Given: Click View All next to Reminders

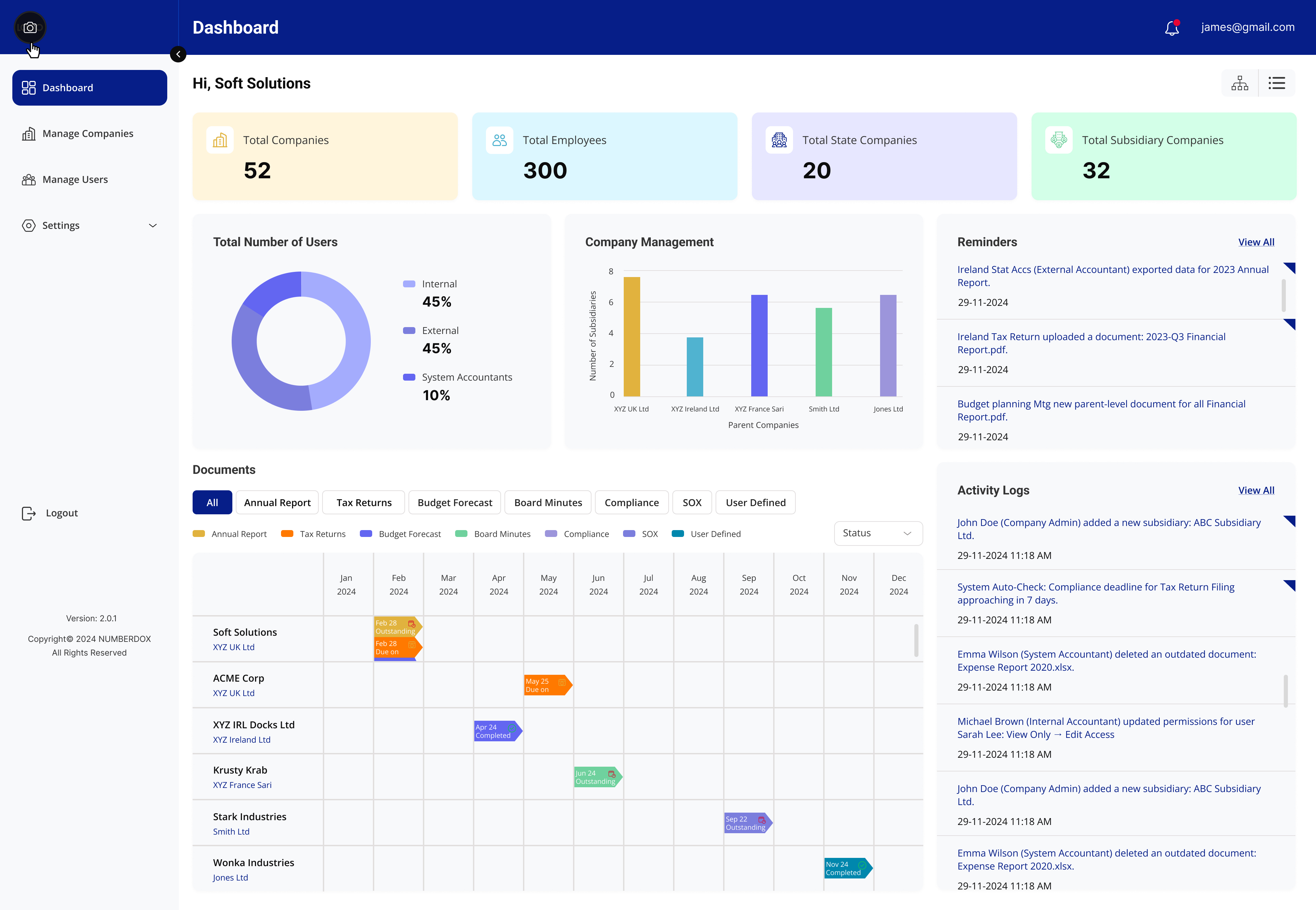Looking at the screenshot, I should [x=1256, y=242].
